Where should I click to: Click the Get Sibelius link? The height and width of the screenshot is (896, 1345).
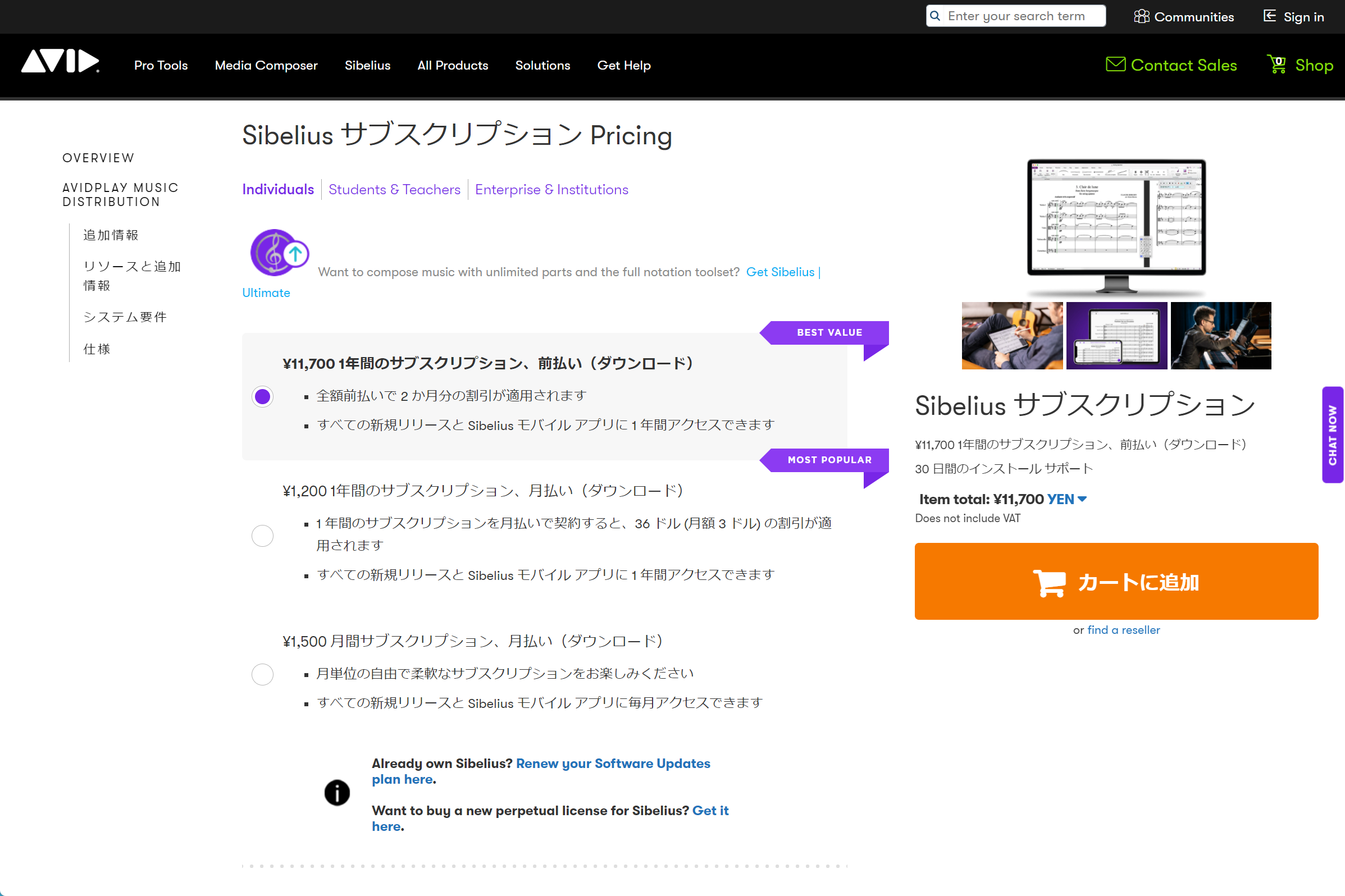[x=779, y=272]
